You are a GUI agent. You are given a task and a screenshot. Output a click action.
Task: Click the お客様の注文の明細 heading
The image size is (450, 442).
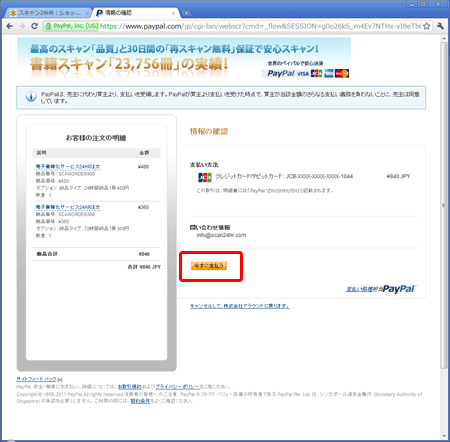click(x=96, y=138)
